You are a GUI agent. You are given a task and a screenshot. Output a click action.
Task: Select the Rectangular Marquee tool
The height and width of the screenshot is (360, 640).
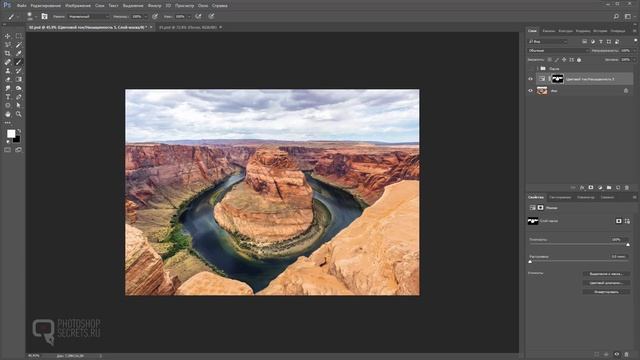(x=18, y=36)
